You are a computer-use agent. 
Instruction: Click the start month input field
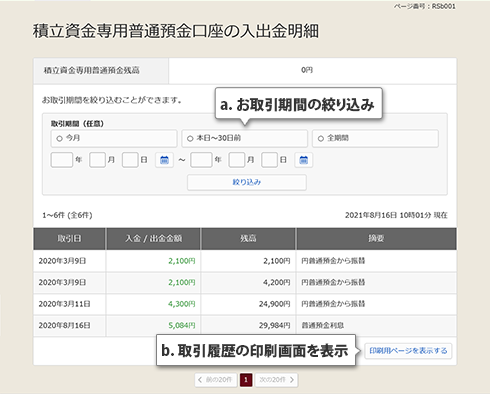(98, 160)
